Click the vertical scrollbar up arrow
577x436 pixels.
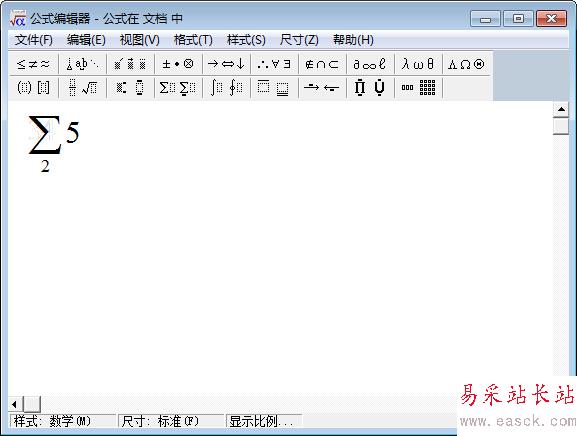coord(561,110)
